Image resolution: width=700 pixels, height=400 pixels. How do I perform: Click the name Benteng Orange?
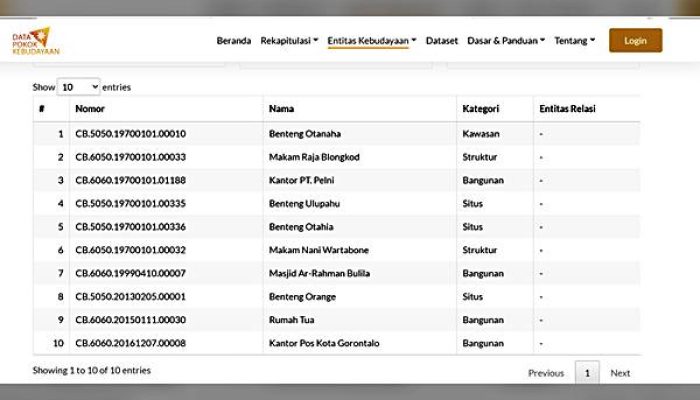point(302,297)
